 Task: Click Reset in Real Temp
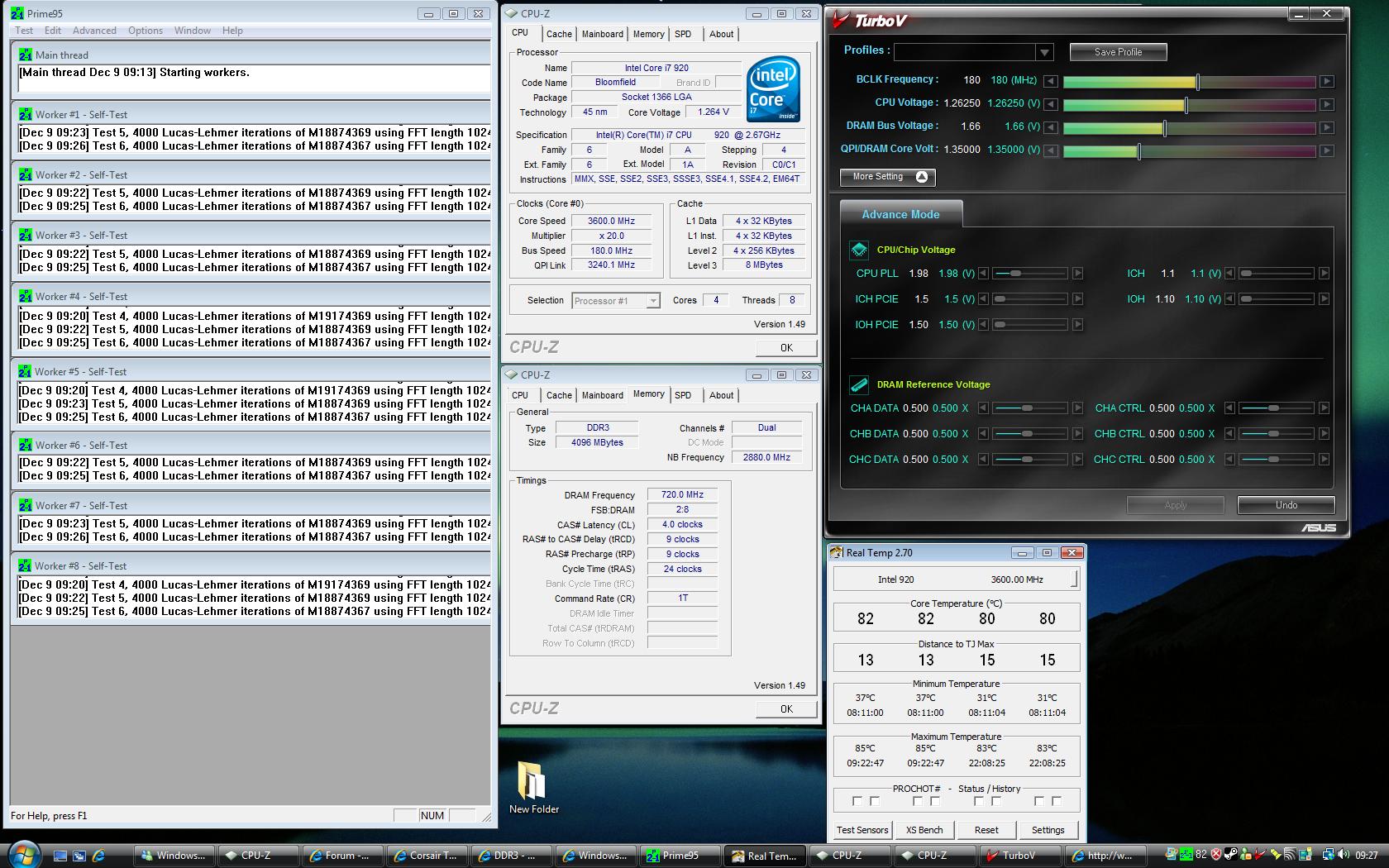[986, 830]
